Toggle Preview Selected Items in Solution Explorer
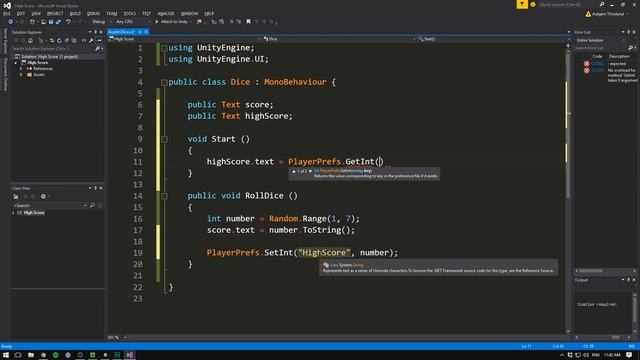Viewport: 640px width, 360px height. click(x=99, y=40)
